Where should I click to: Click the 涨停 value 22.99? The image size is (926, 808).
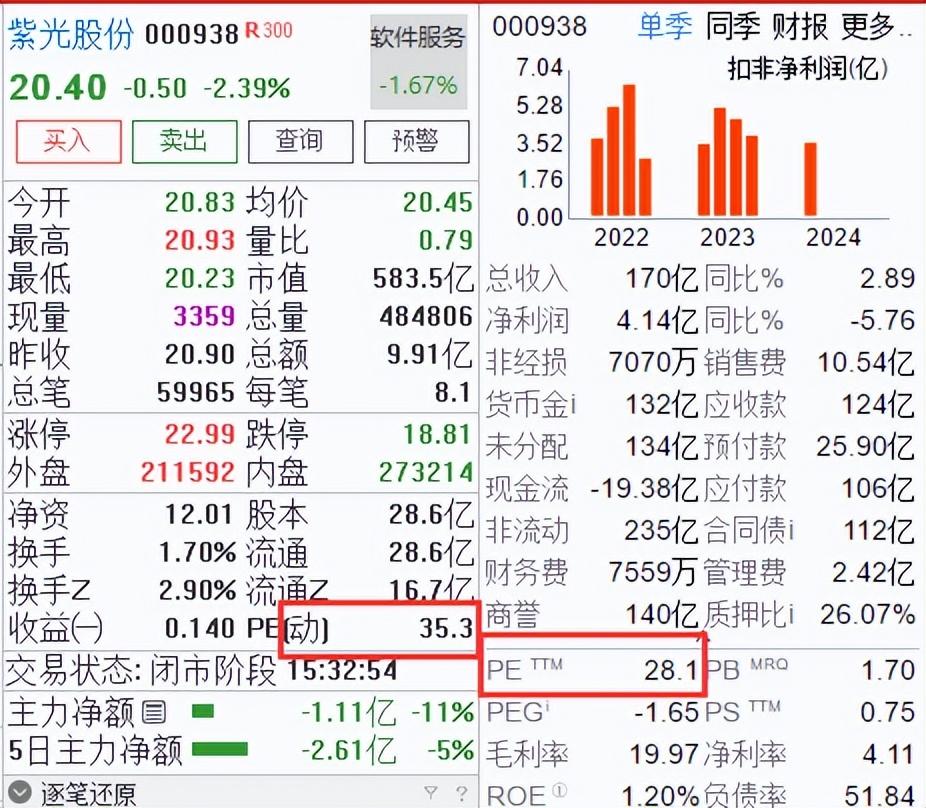click(x=200, y=435)
